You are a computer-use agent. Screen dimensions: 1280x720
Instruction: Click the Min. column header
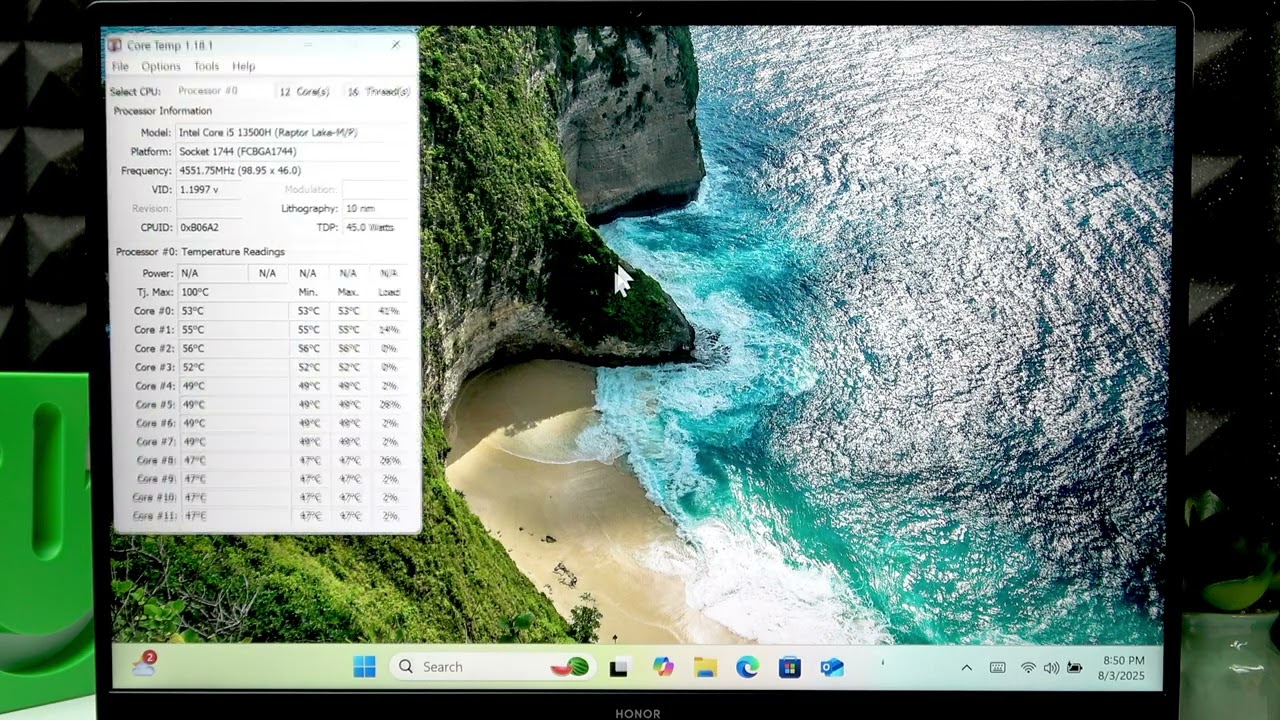pos(308,292)
